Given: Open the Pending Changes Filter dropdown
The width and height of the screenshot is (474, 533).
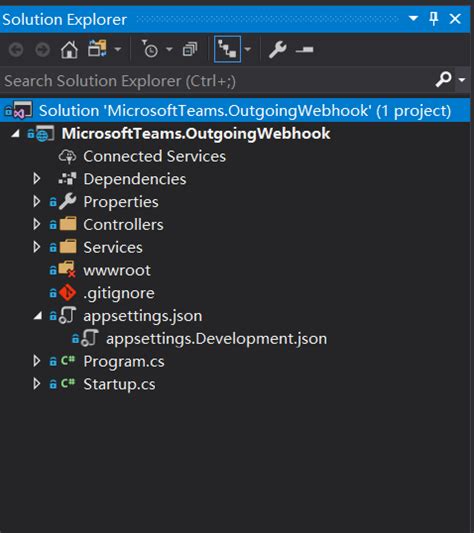Looking at the screenshot, I should [x=169, y=50].
